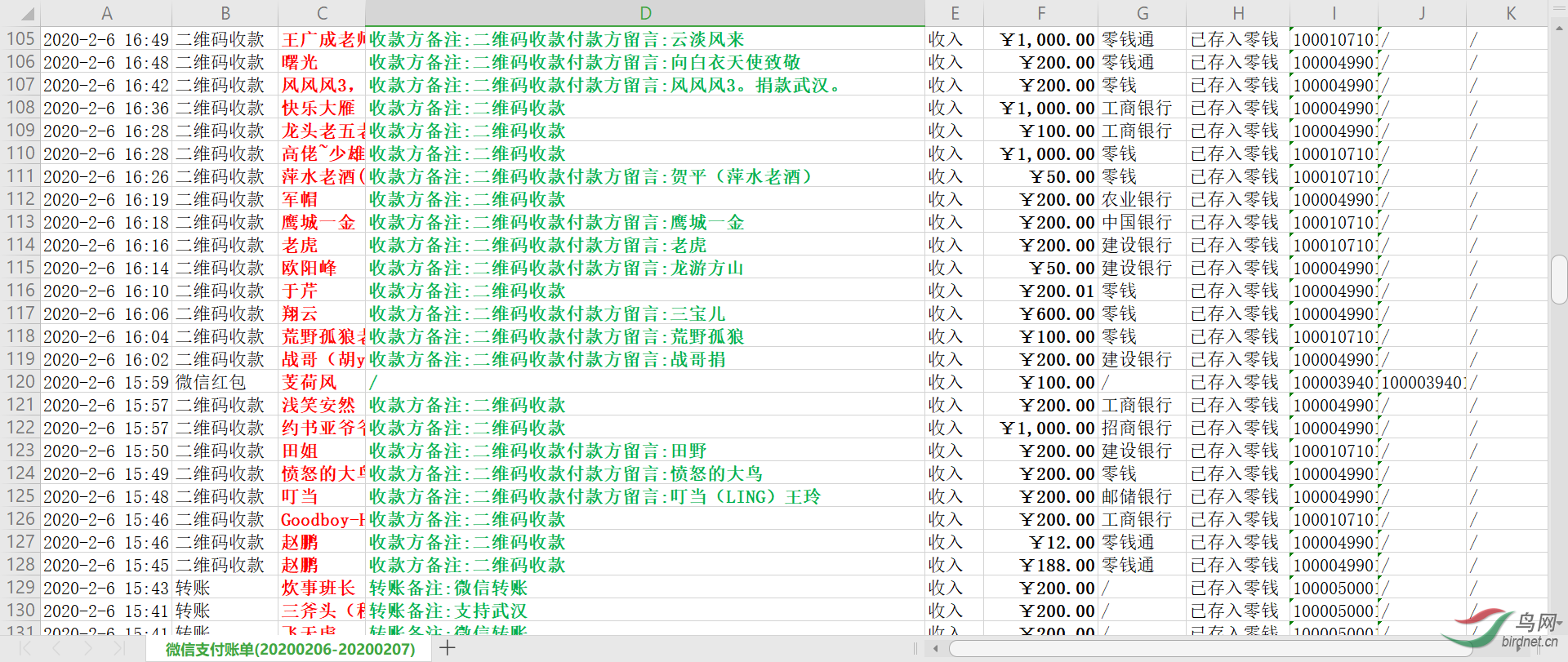Select cell with name 快乐大雁
1568x662 pixels.
pyautogui.click(x=321, y=108)
